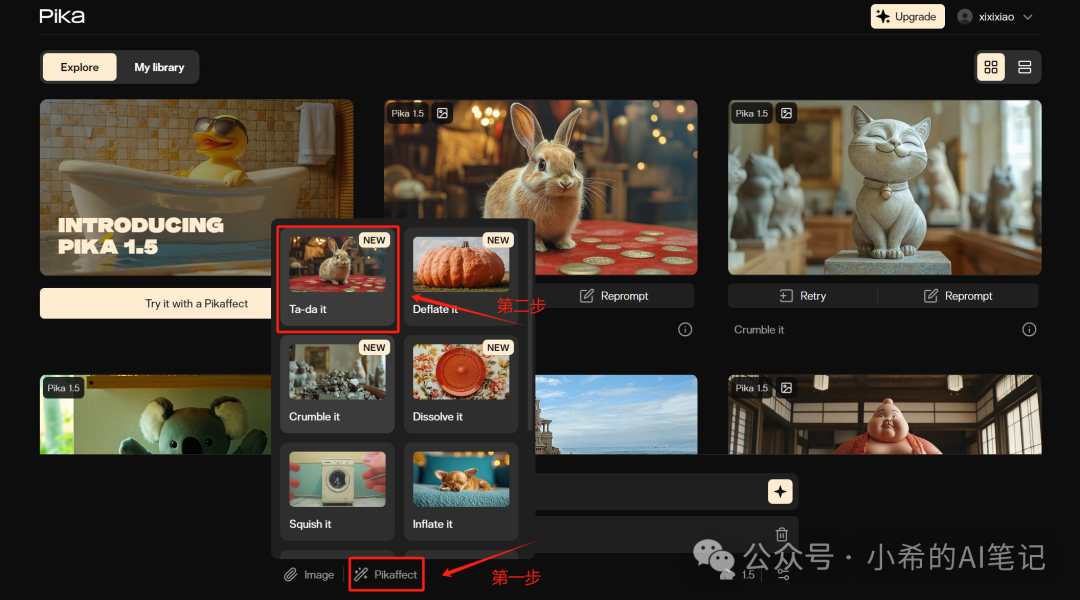Viewport: 1080px width, 600px height.
Task: Click the Crumble it caption text
Action: [759, 330]
